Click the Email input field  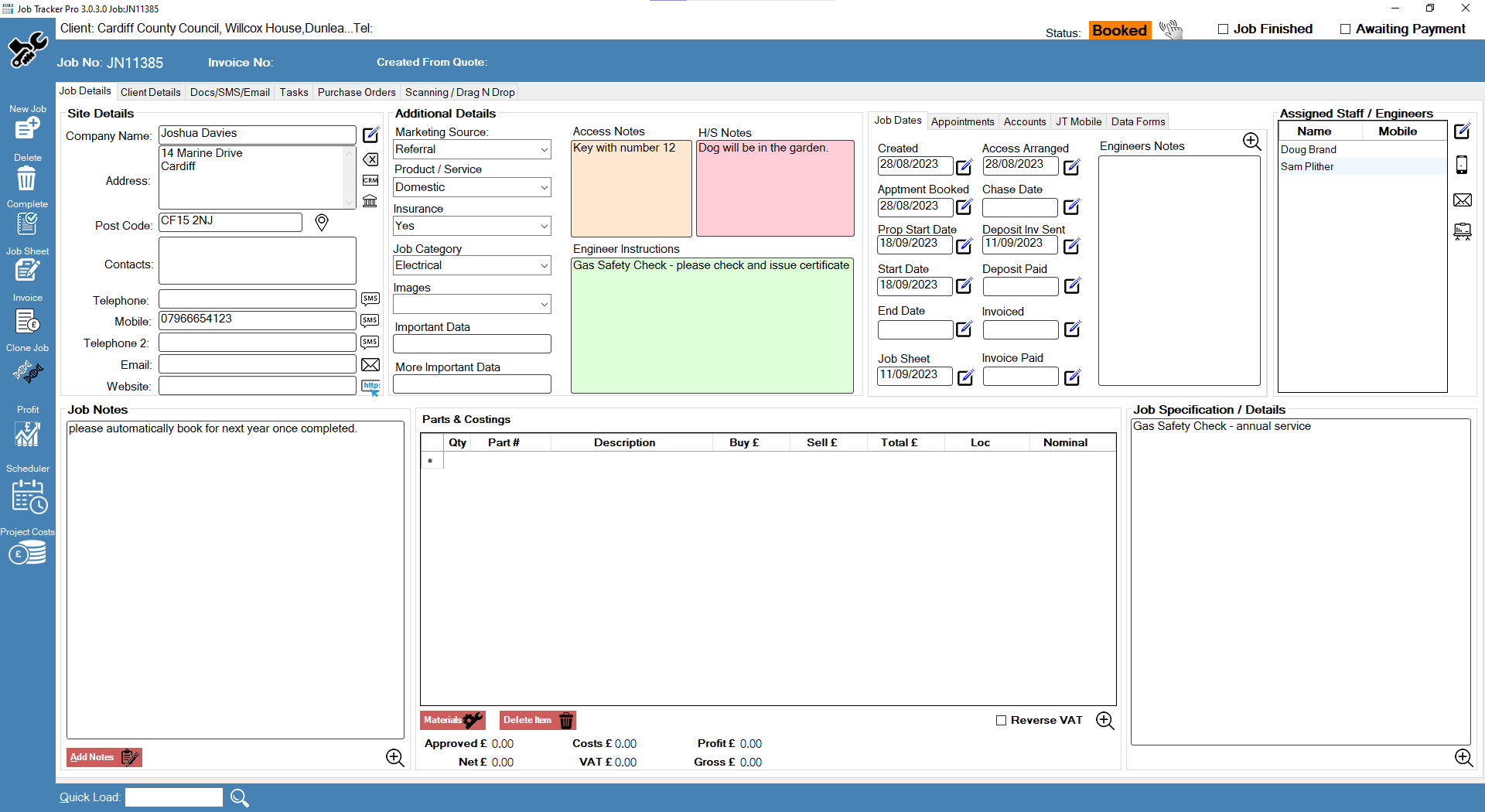[257, 364]
